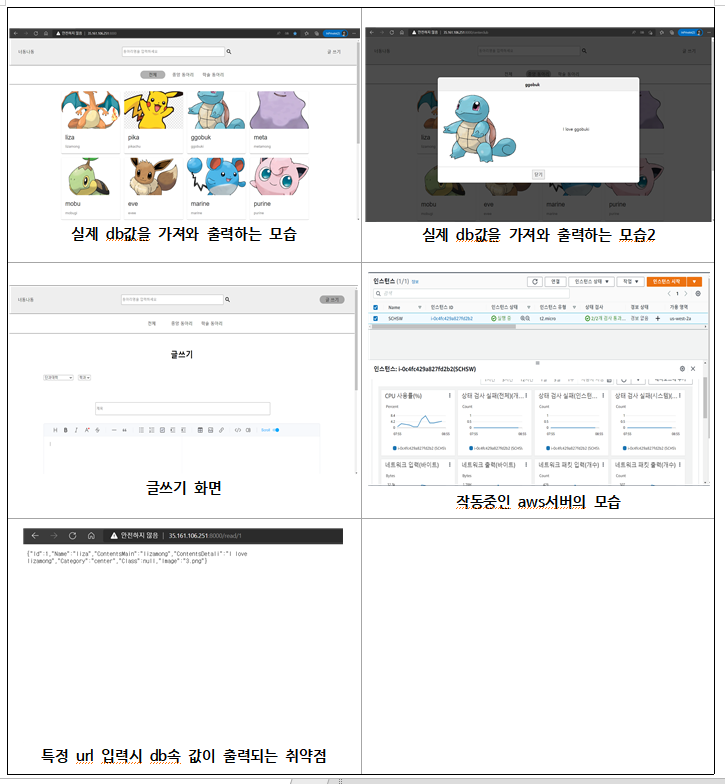Insert inline code from the editor toolbar

[238, 430]
